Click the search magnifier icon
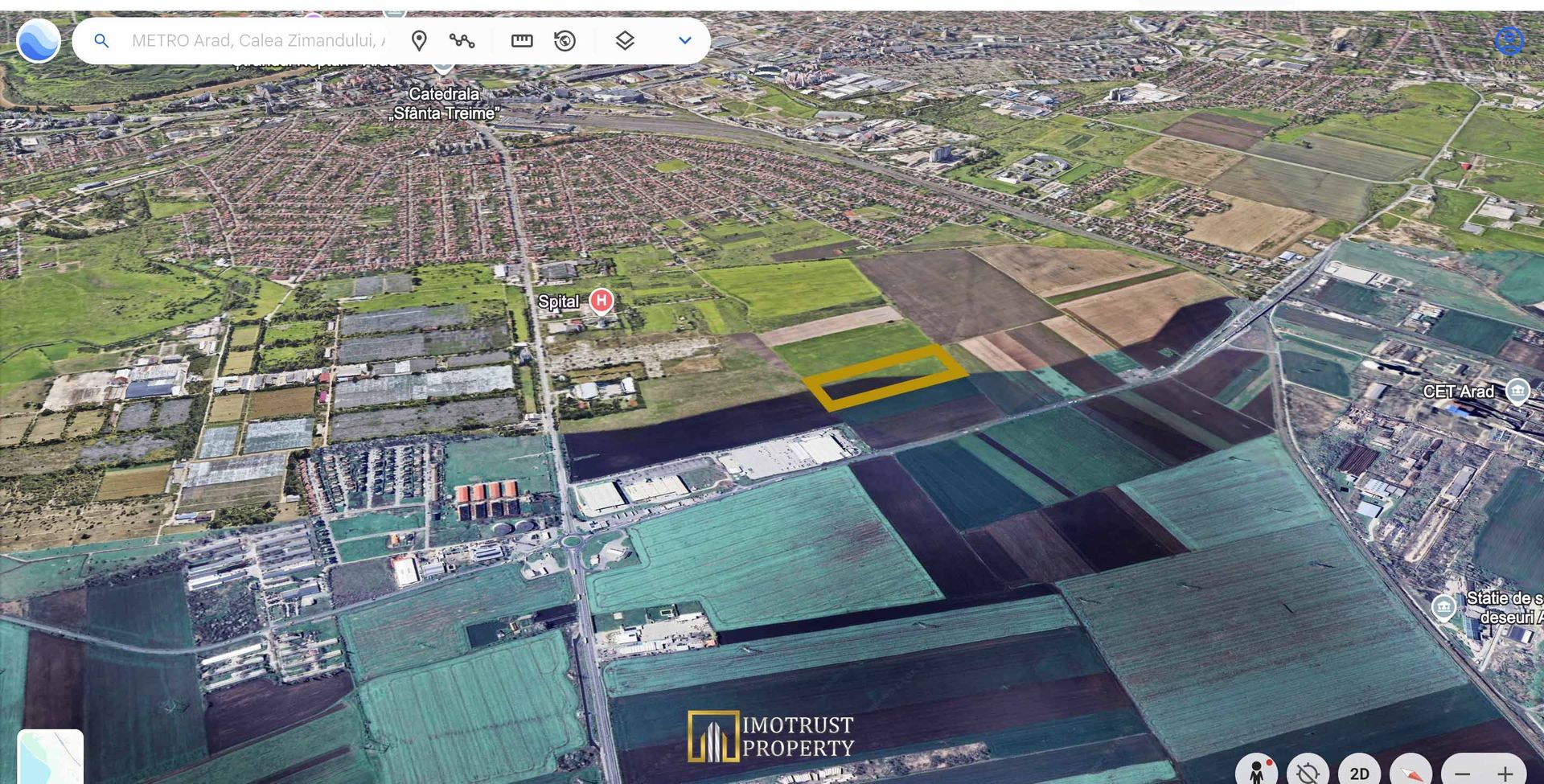 [x=101, y=40]
